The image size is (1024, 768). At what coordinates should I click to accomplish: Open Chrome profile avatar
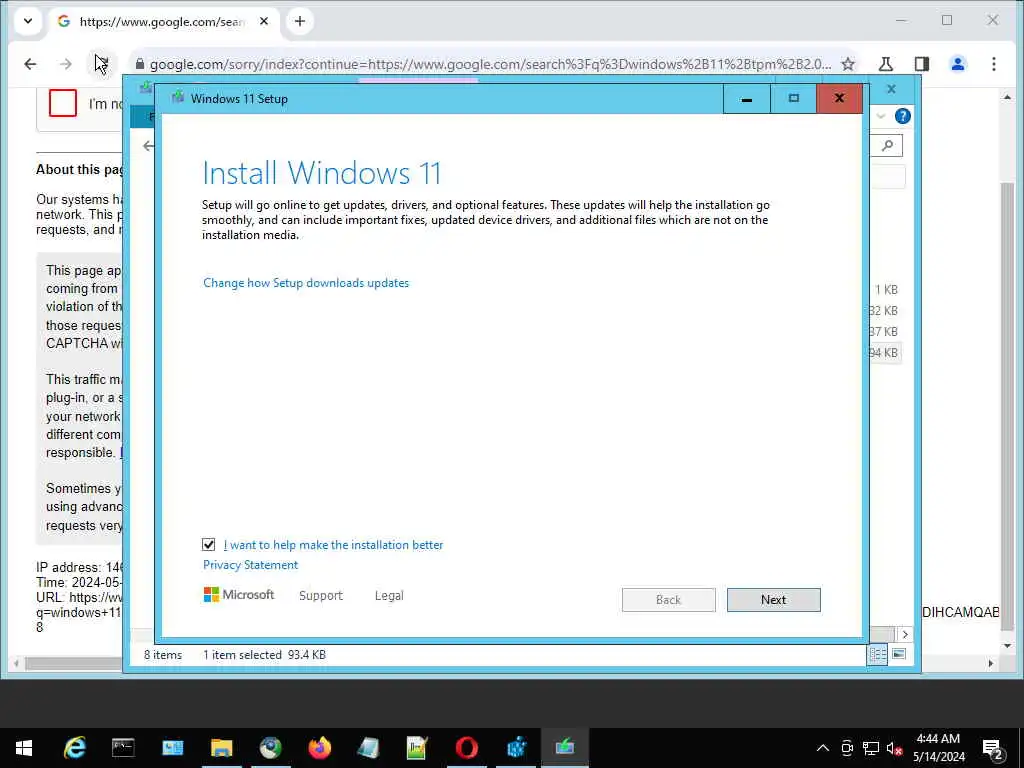point(957,64)
